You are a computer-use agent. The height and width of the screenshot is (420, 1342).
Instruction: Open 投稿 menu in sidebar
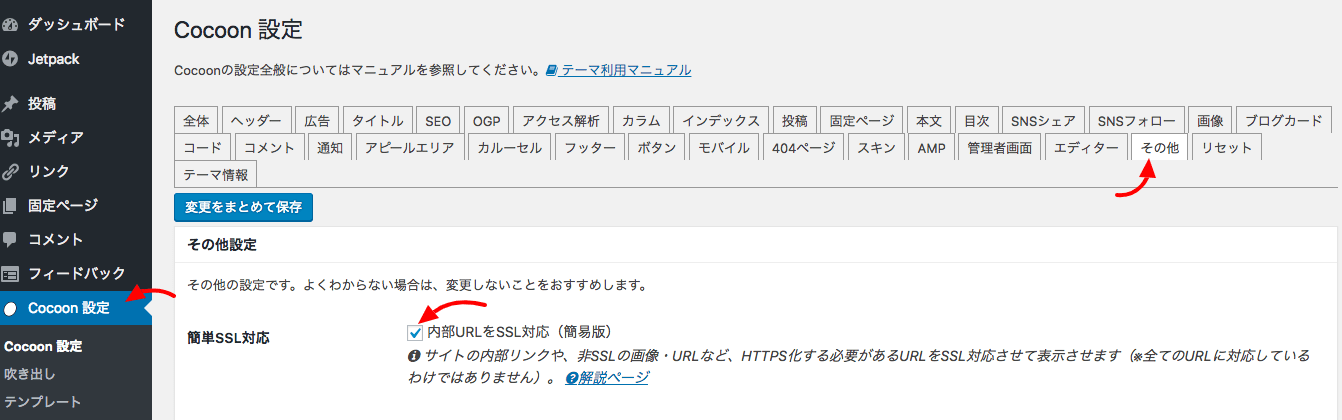(76, 103)
